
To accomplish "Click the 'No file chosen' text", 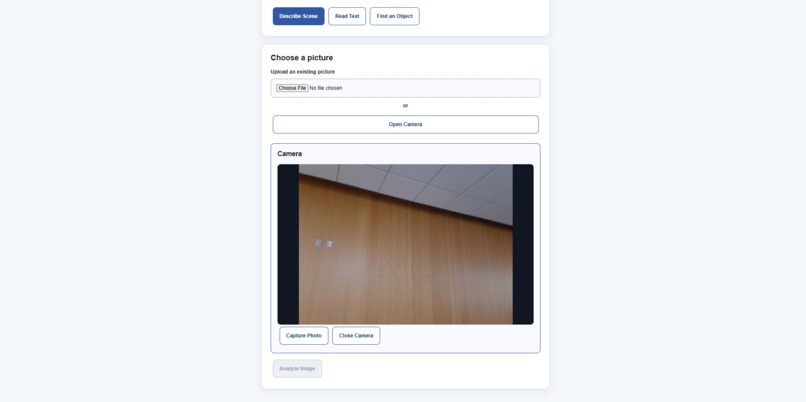I will [x=326, y=88].
